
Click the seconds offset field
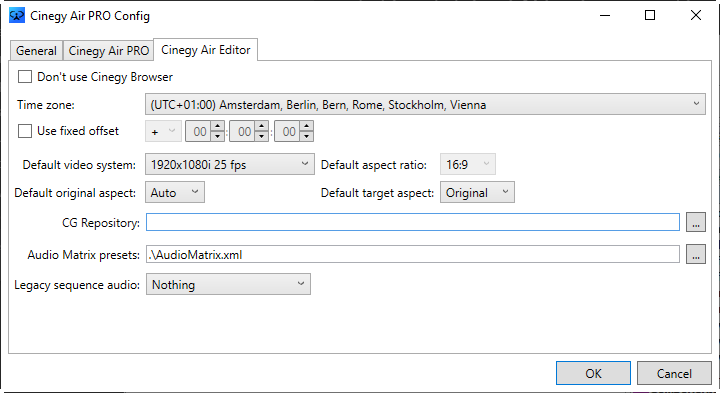click(287, 131)
